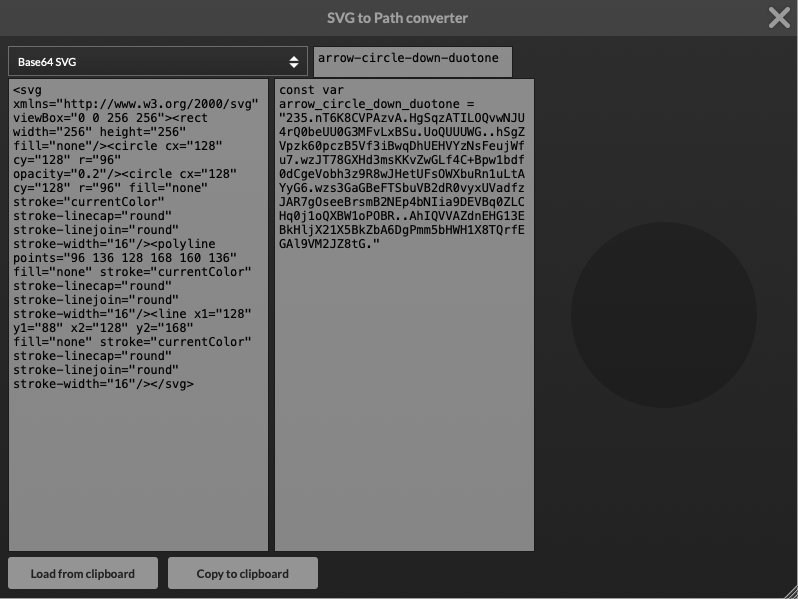The image size is (798, 599).
Task: Click the circular icon preview
Action: click(x=664, y=315)
